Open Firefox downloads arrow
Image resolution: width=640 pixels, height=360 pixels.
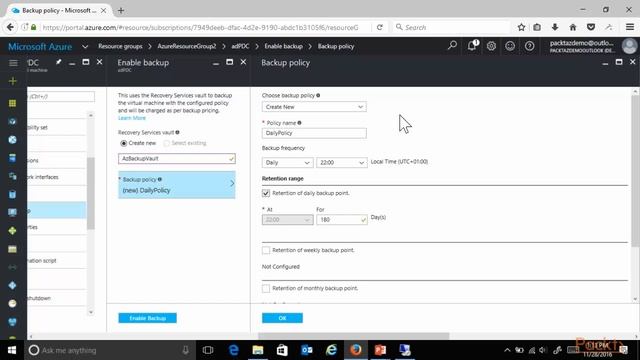click(555, 27)
